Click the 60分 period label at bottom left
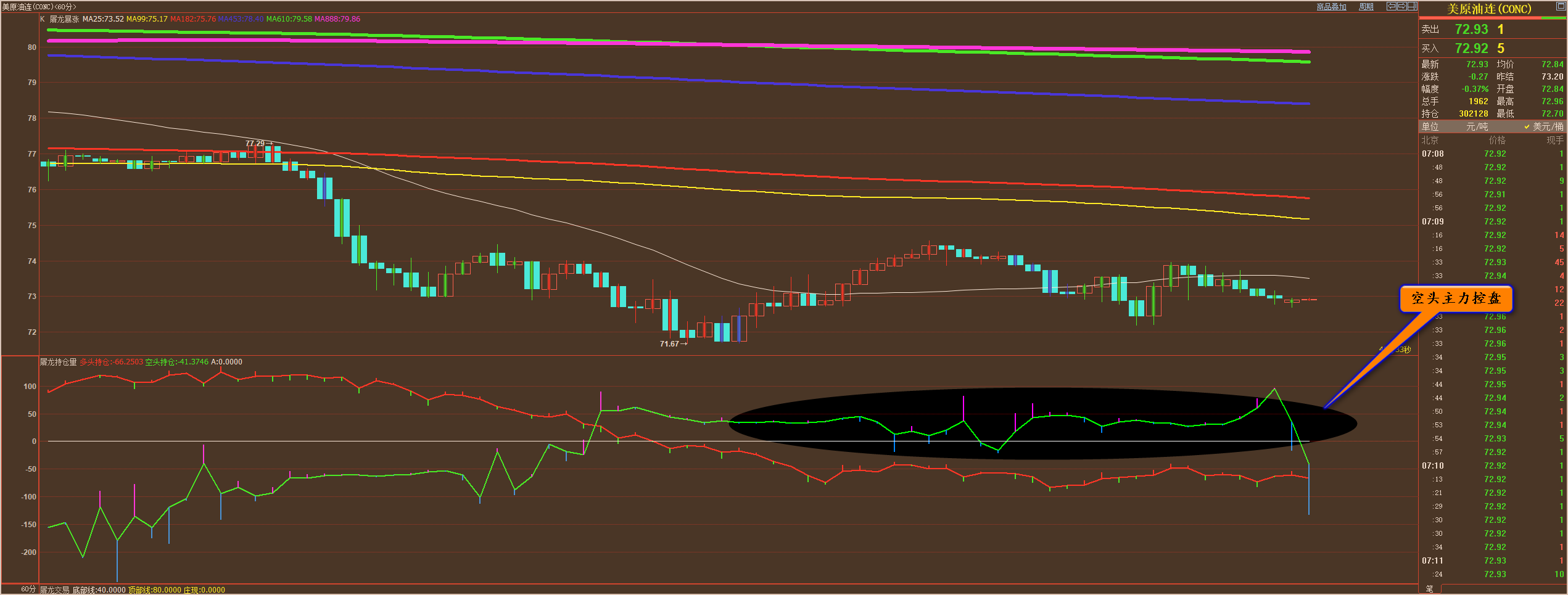The height and width of the screenshot is (595, 1568). tap(28, 589)
